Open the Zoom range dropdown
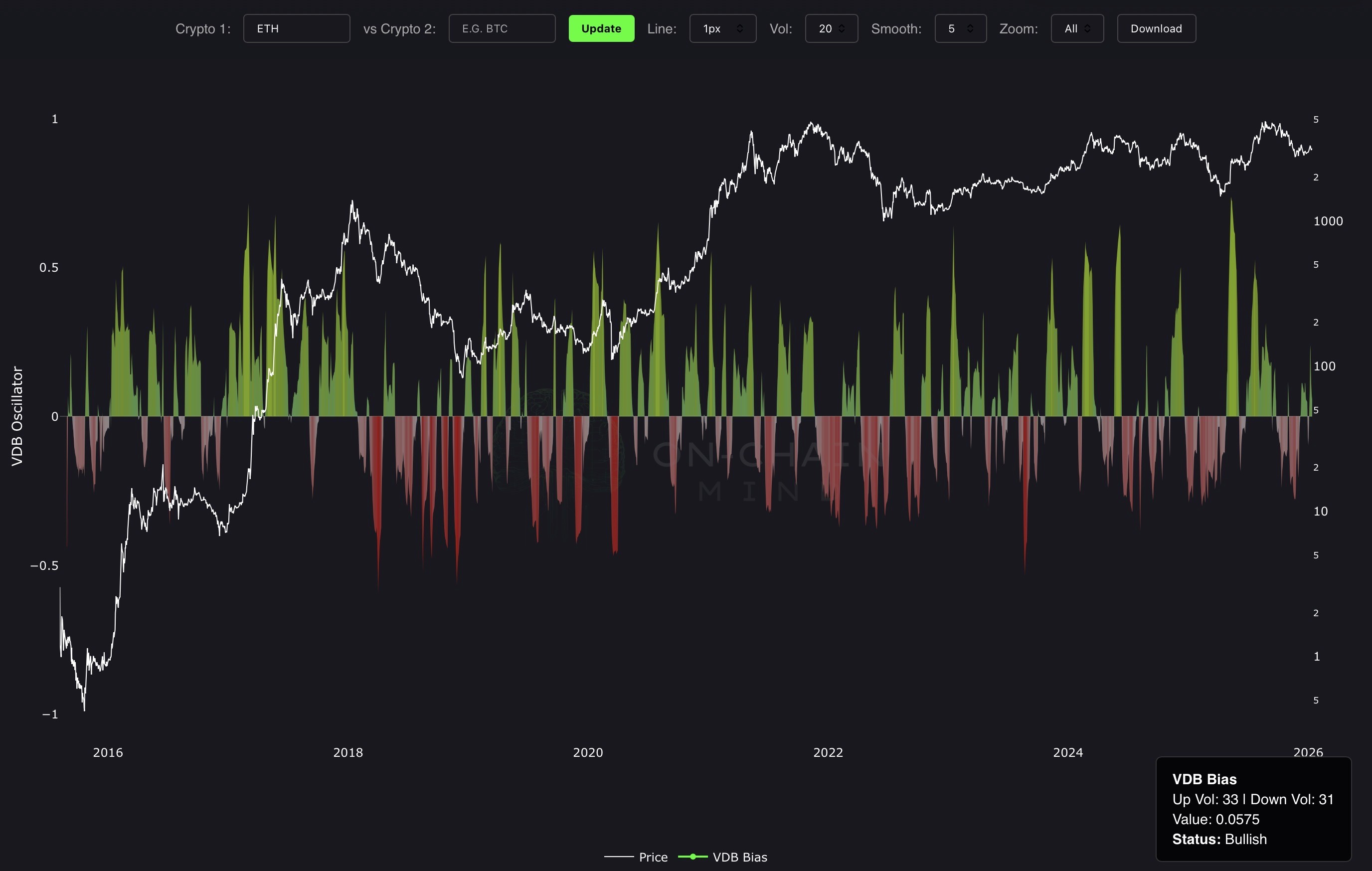Viewport: 1372px width, 871px height. pyautogui.click(x=1077, y=28)
